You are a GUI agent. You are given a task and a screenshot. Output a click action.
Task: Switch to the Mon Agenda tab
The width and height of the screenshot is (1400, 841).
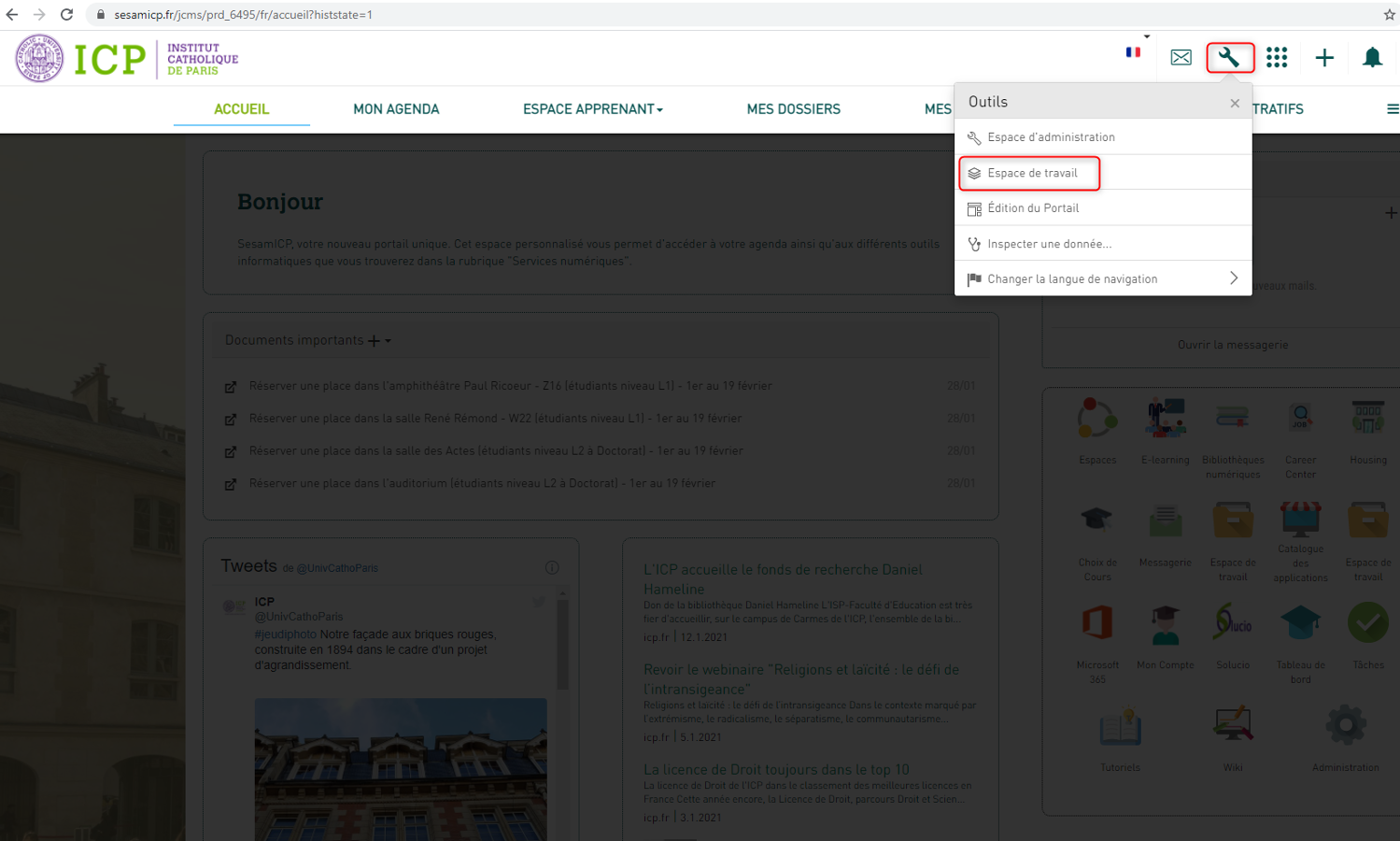pyautogui.click(x=396, y=109)
